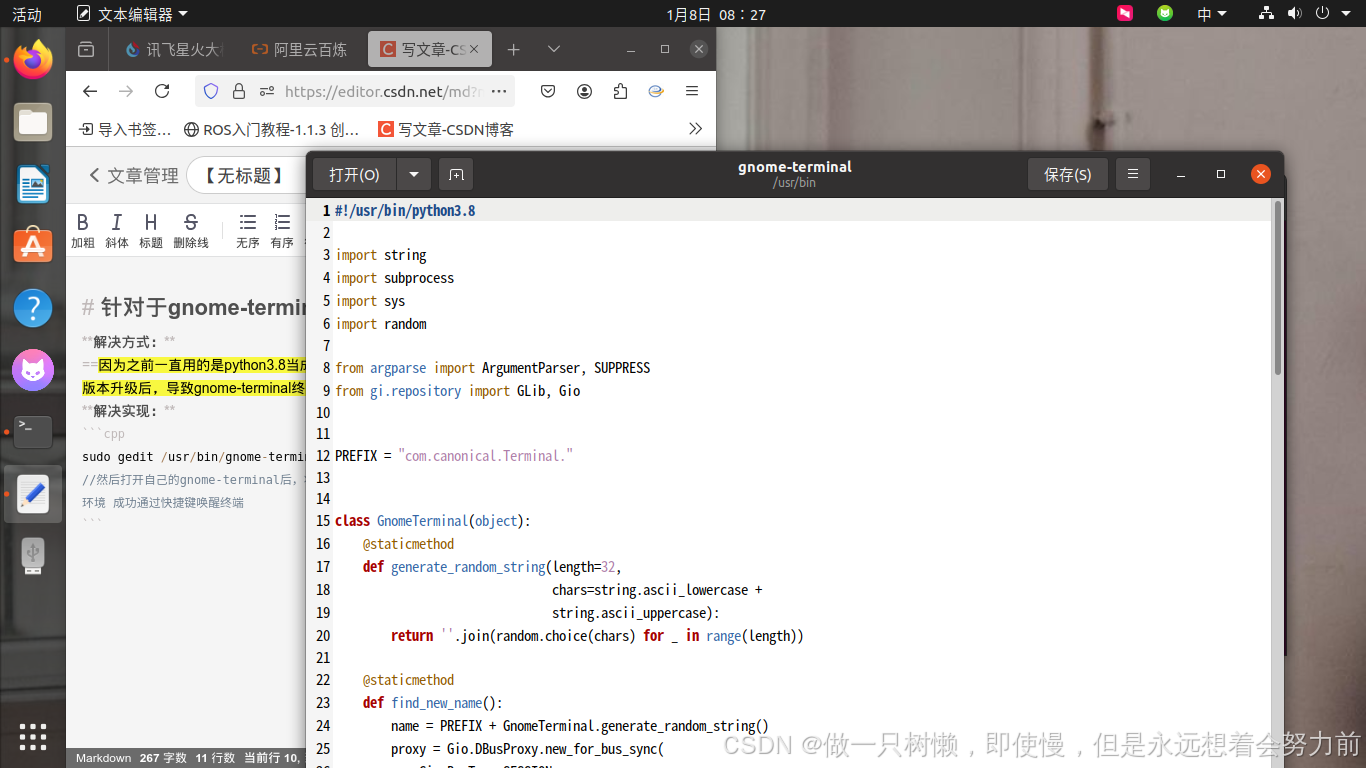The width and height of the screenshot is (1366, 768).
Task: Reload the CSDN editor page
Action: 162,90
